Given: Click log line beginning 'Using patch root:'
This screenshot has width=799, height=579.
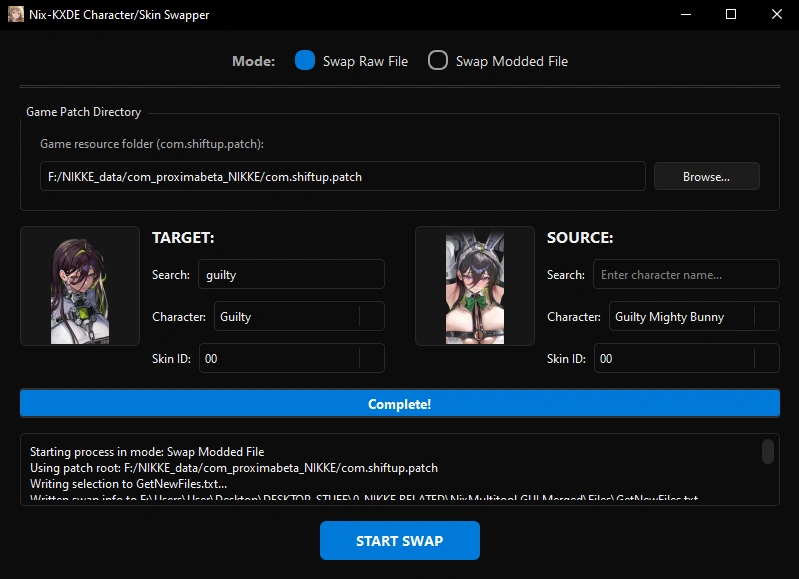Looking at the screenshot, I should [x=233, y=468].
